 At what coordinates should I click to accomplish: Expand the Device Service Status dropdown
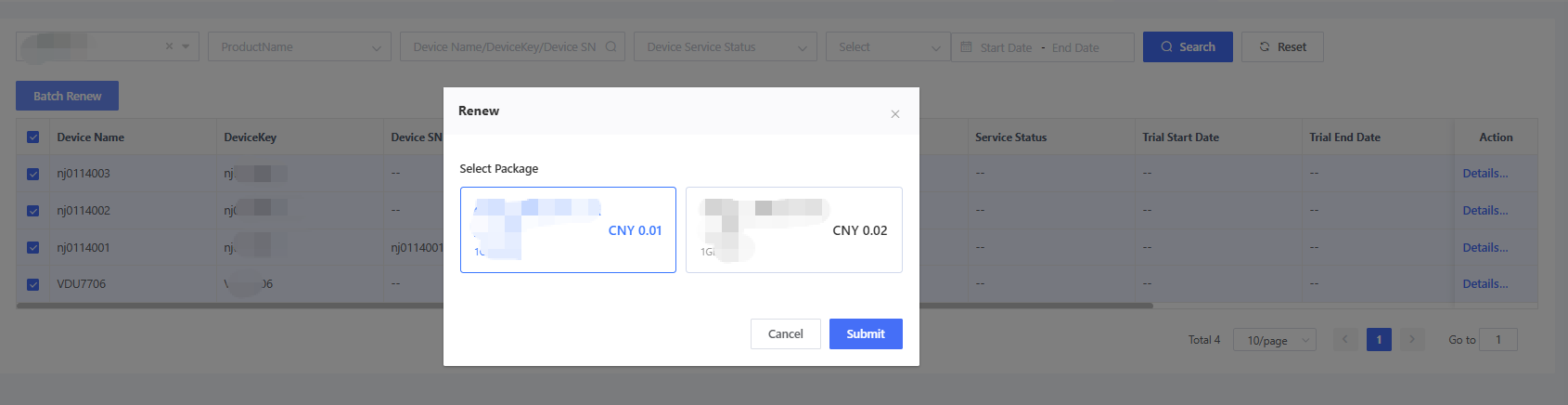coord(725,47)
